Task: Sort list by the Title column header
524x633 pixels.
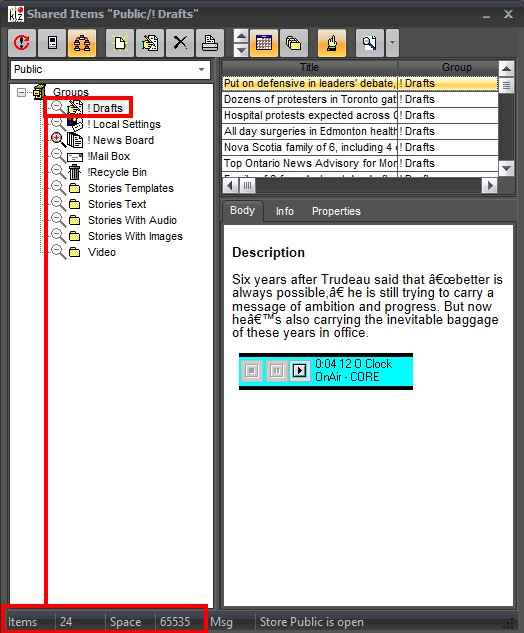Action: [x=310, y=67]
